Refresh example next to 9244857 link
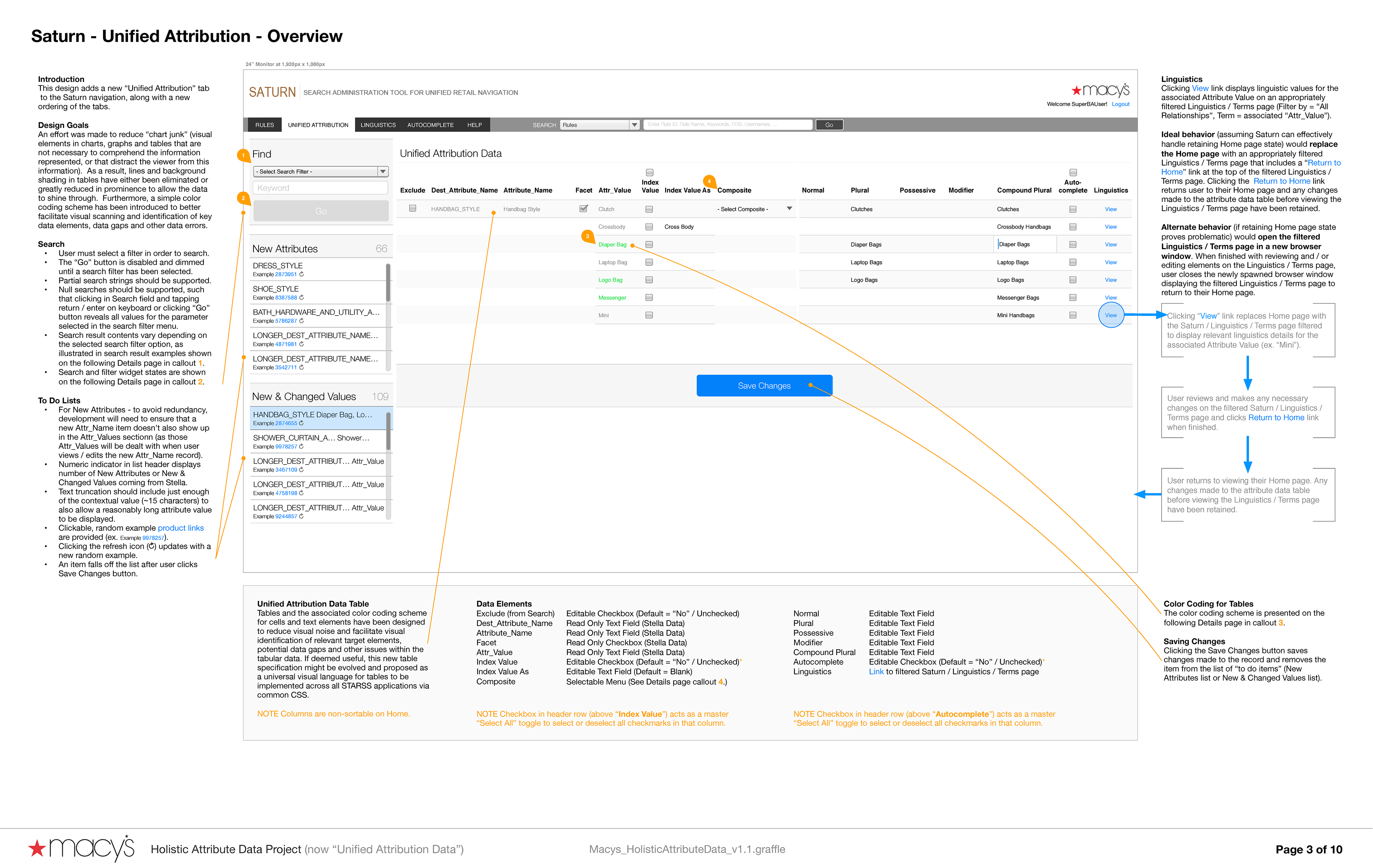This screenshot has height=868, width=1373. (302, 516)
